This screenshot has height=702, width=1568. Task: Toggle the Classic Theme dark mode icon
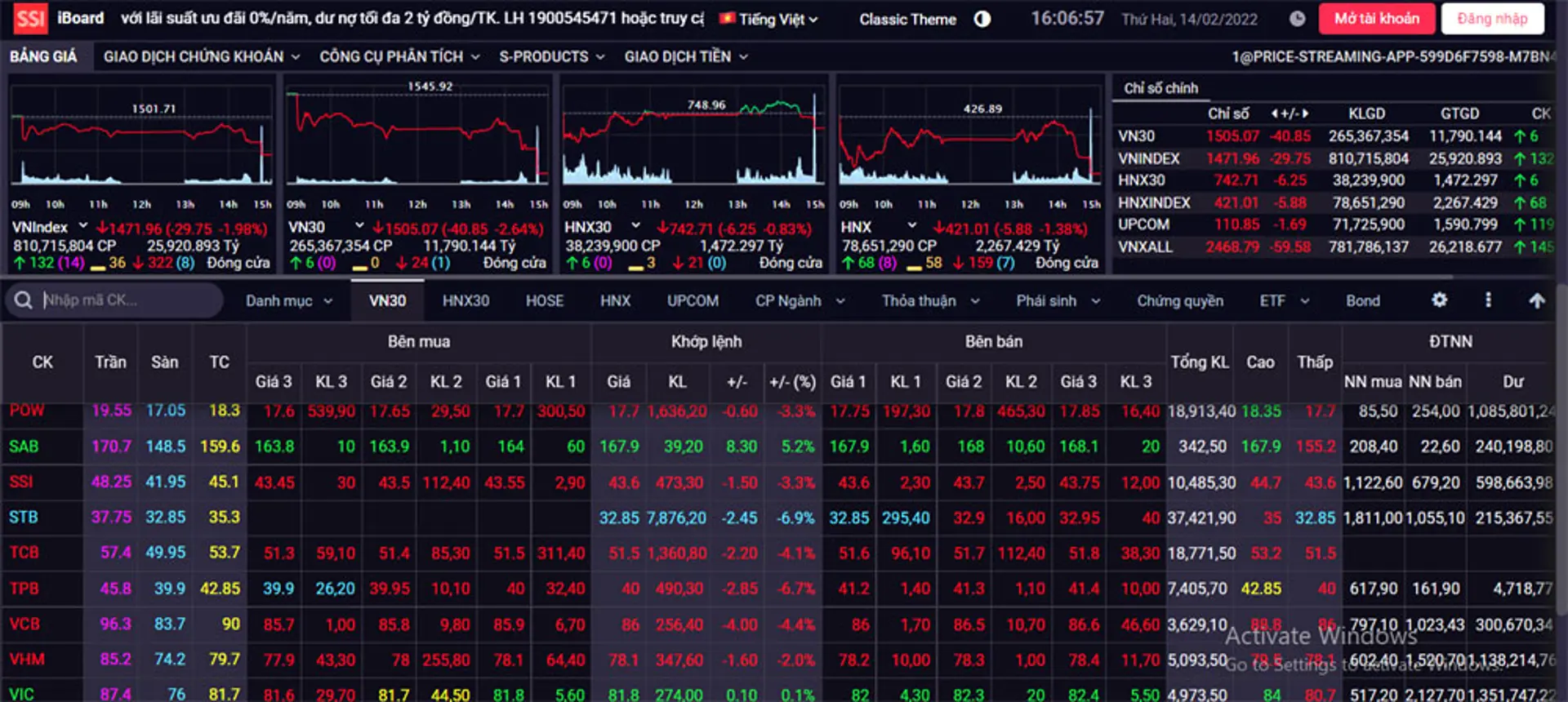[982, 19]
